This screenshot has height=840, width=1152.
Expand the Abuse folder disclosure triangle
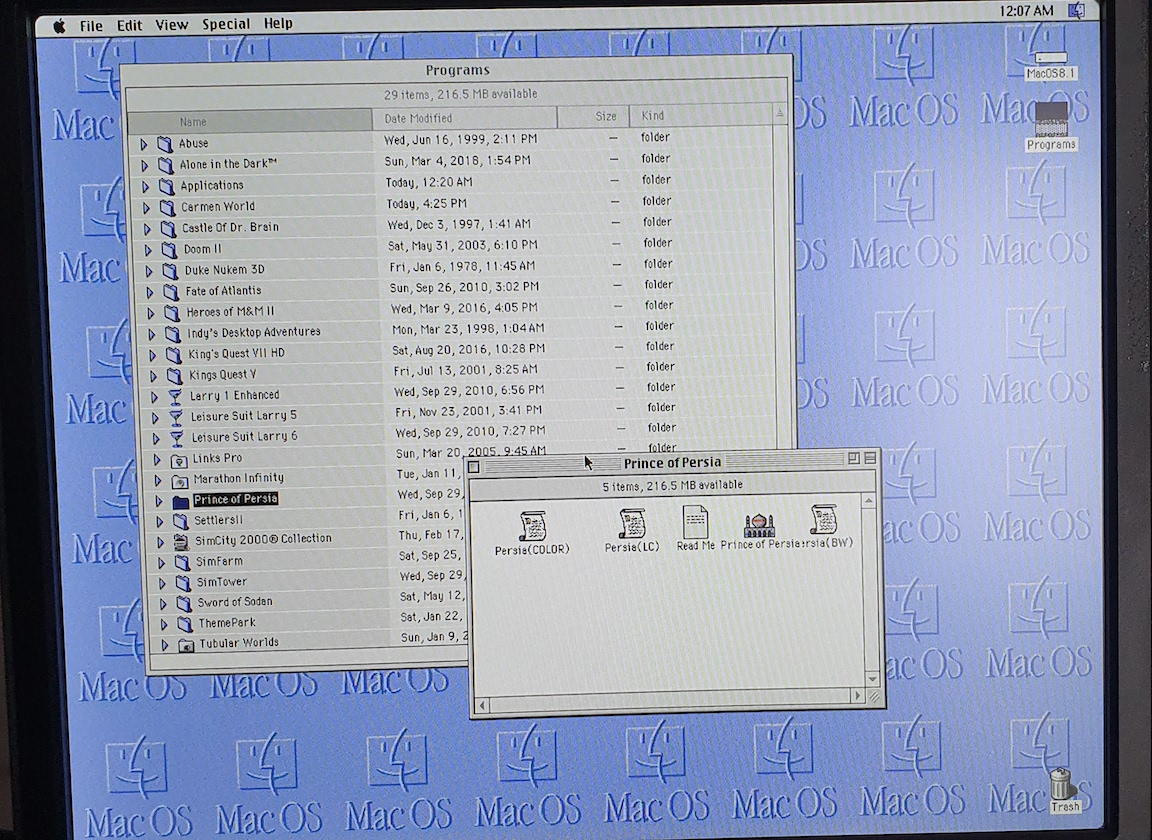coord(143,144)
